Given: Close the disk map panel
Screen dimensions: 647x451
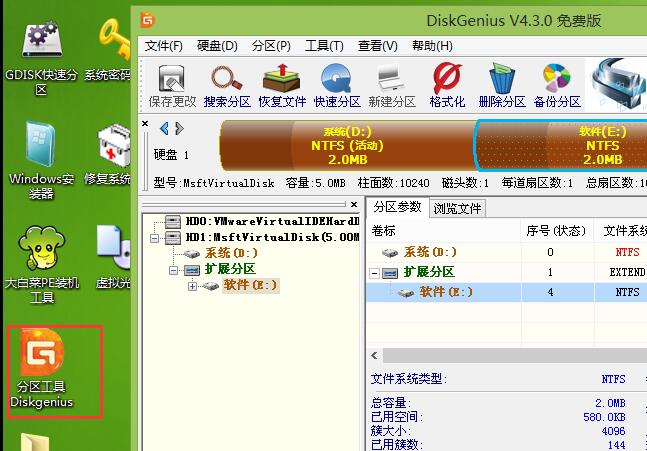Looking at the screenshot, I should 145,123.
